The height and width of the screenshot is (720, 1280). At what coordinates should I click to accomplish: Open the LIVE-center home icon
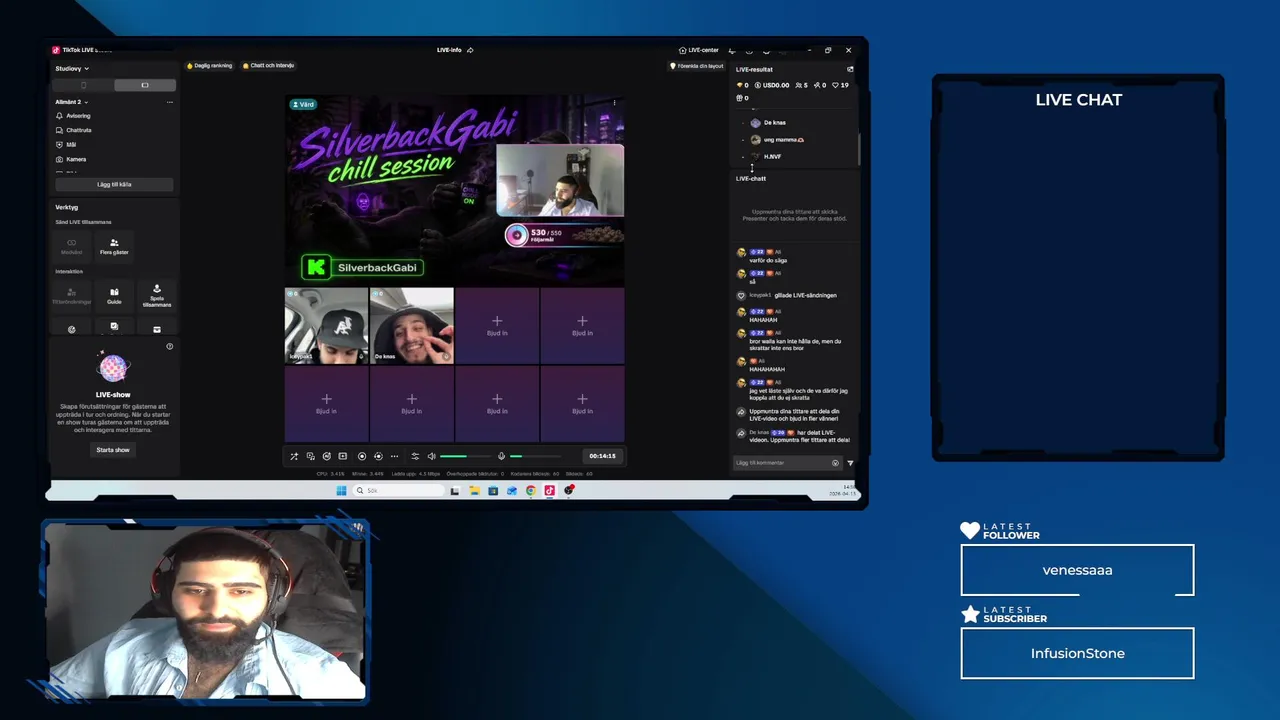pyautogui.click(x=682, y=50)
